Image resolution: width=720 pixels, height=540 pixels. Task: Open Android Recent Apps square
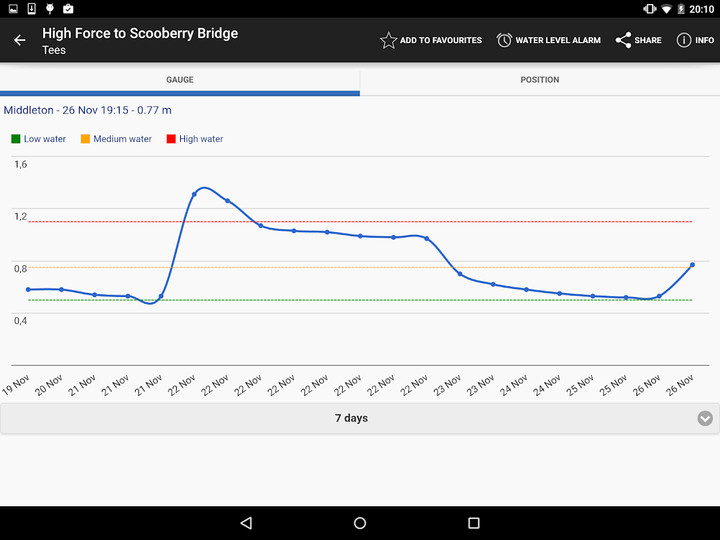point(474,523)
